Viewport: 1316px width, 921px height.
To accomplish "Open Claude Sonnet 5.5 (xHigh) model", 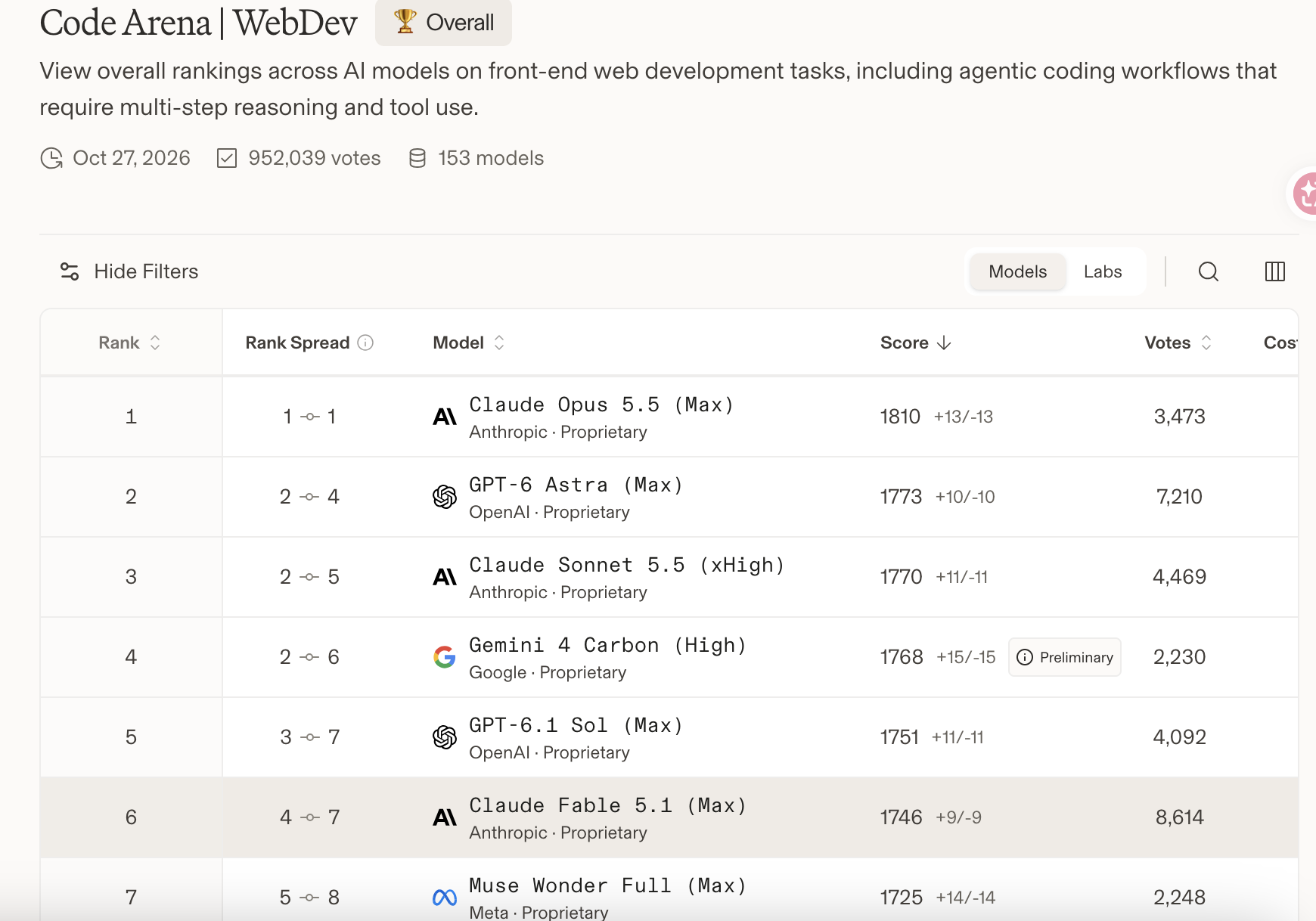I will (x=627, y=565).
